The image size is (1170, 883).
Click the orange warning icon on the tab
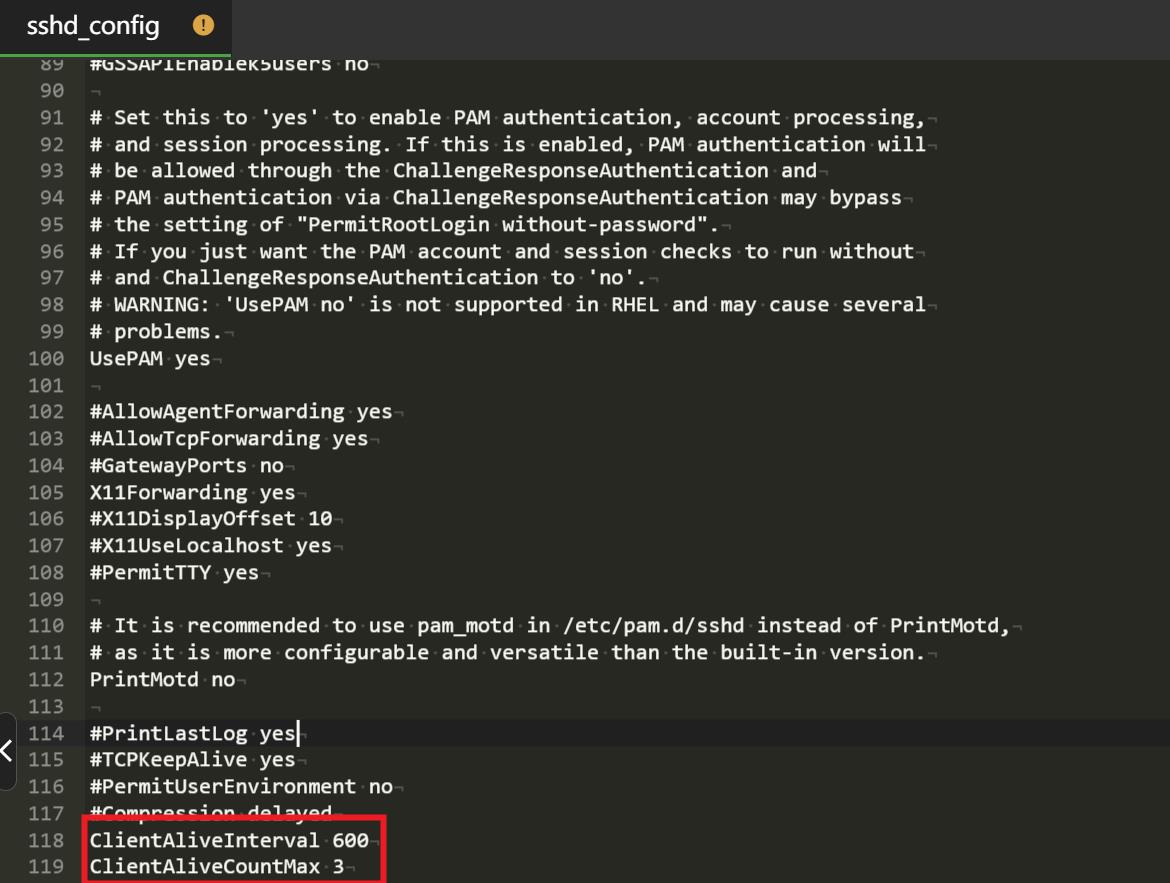coord(203,26)
